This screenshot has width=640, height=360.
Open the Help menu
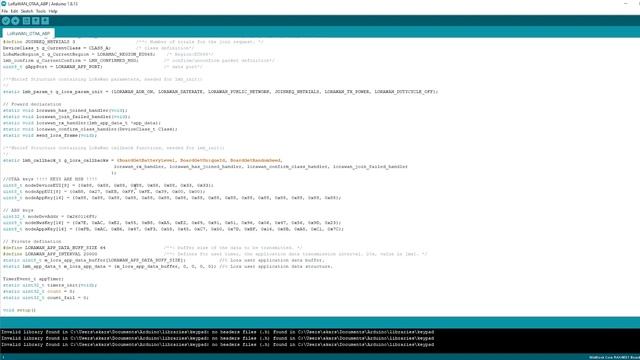[53, 11]
